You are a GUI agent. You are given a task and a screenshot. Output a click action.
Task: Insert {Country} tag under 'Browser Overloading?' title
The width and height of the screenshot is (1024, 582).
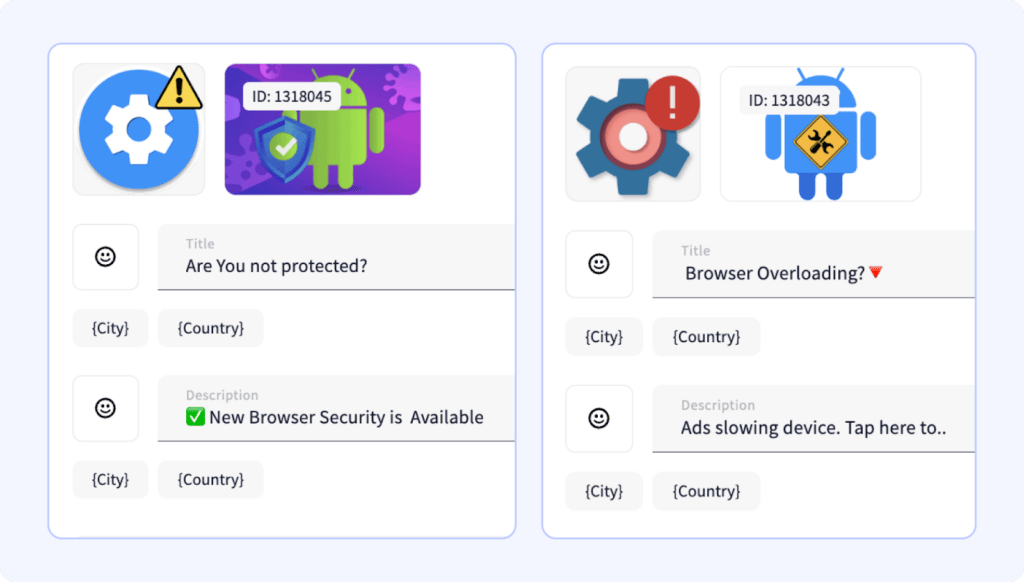tap(706, 336)
